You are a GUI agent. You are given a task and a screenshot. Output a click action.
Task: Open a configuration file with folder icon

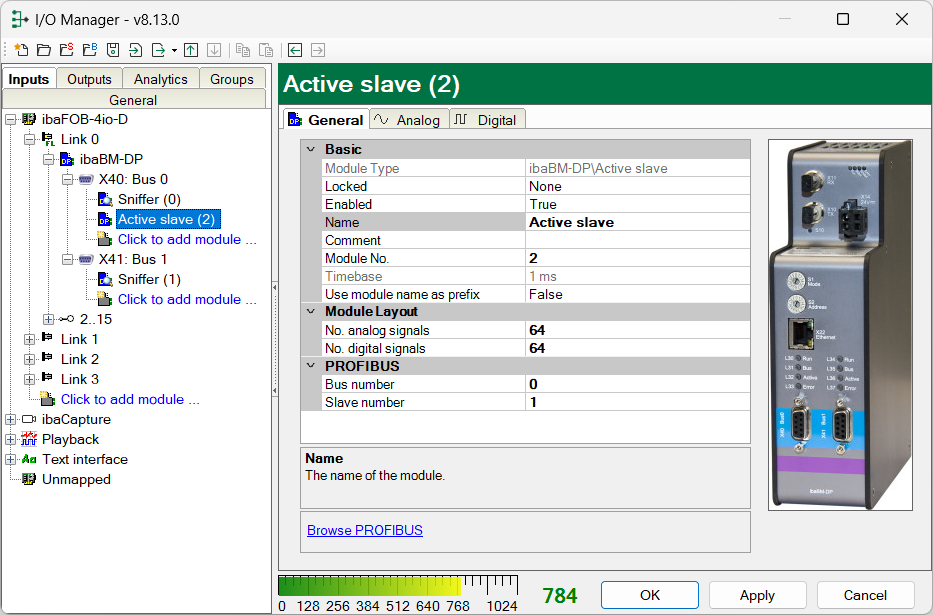(43, 50)
